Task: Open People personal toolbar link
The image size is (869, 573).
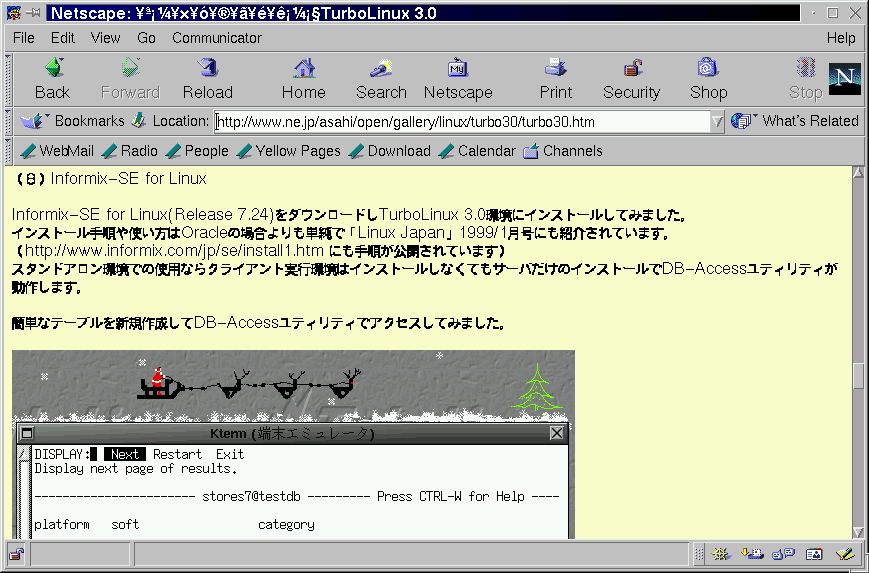Action: 197,151
